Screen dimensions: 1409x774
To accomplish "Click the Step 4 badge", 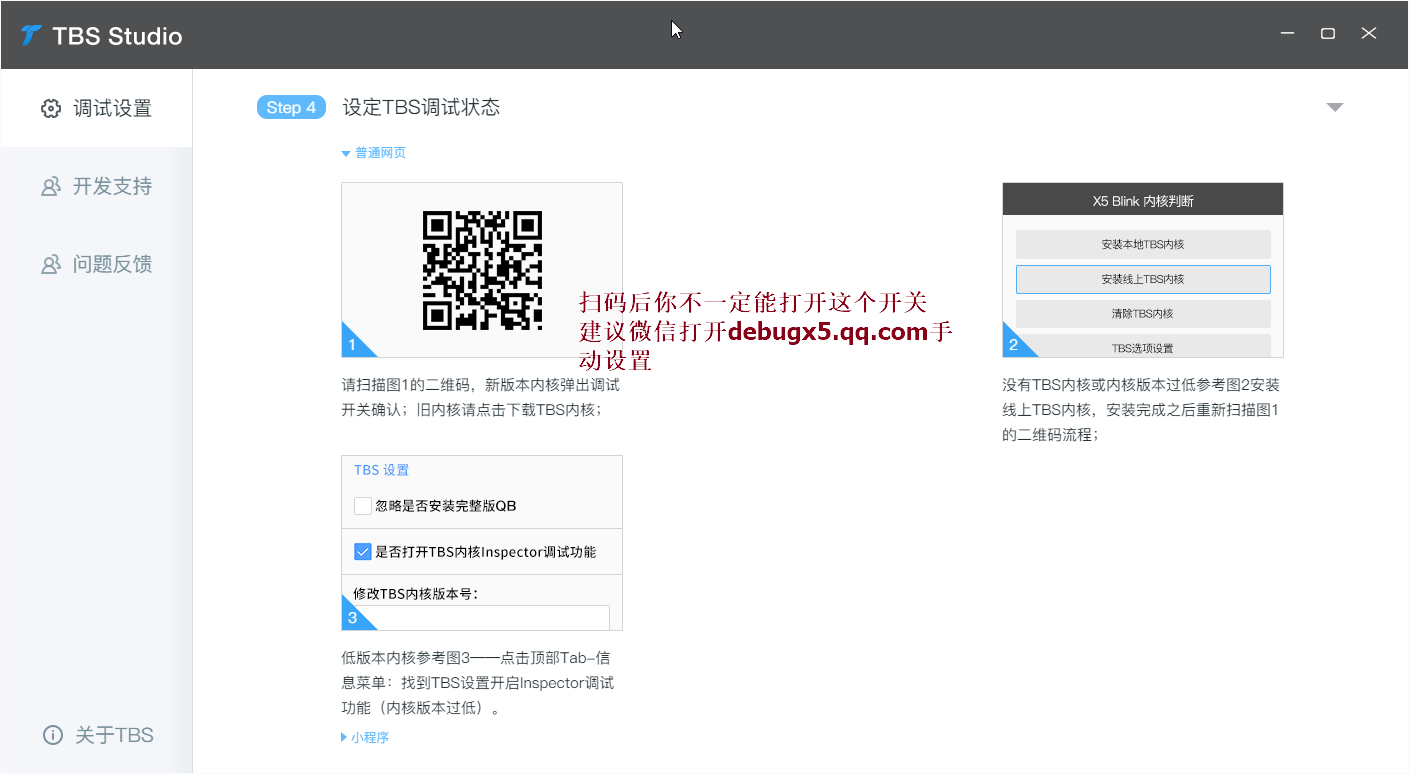I will [x=291, y=107].
